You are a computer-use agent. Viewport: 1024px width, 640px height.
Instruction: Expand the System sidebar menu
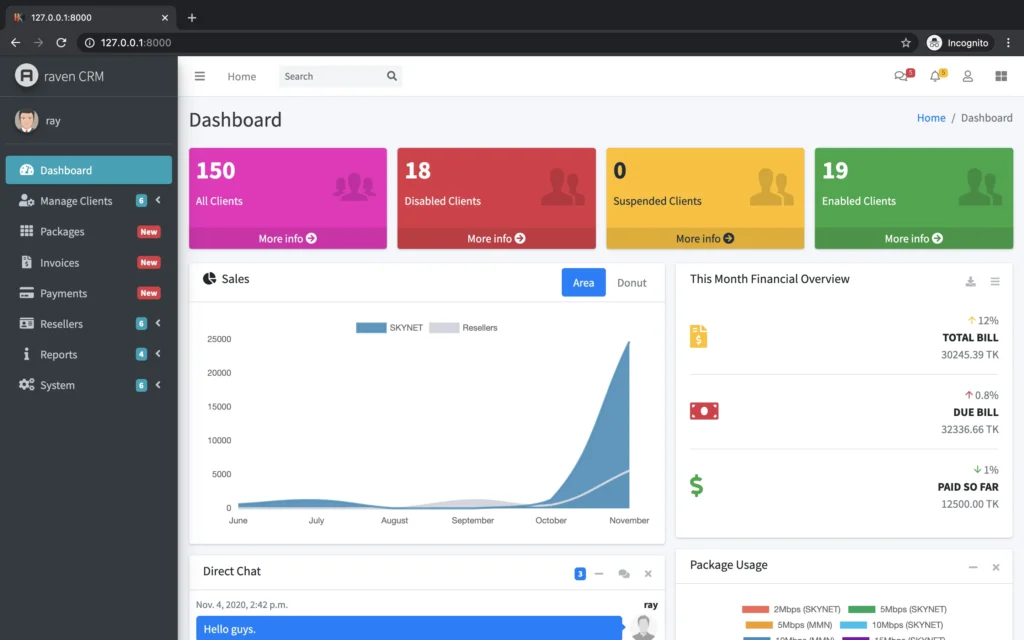click(x=89, y=385)
